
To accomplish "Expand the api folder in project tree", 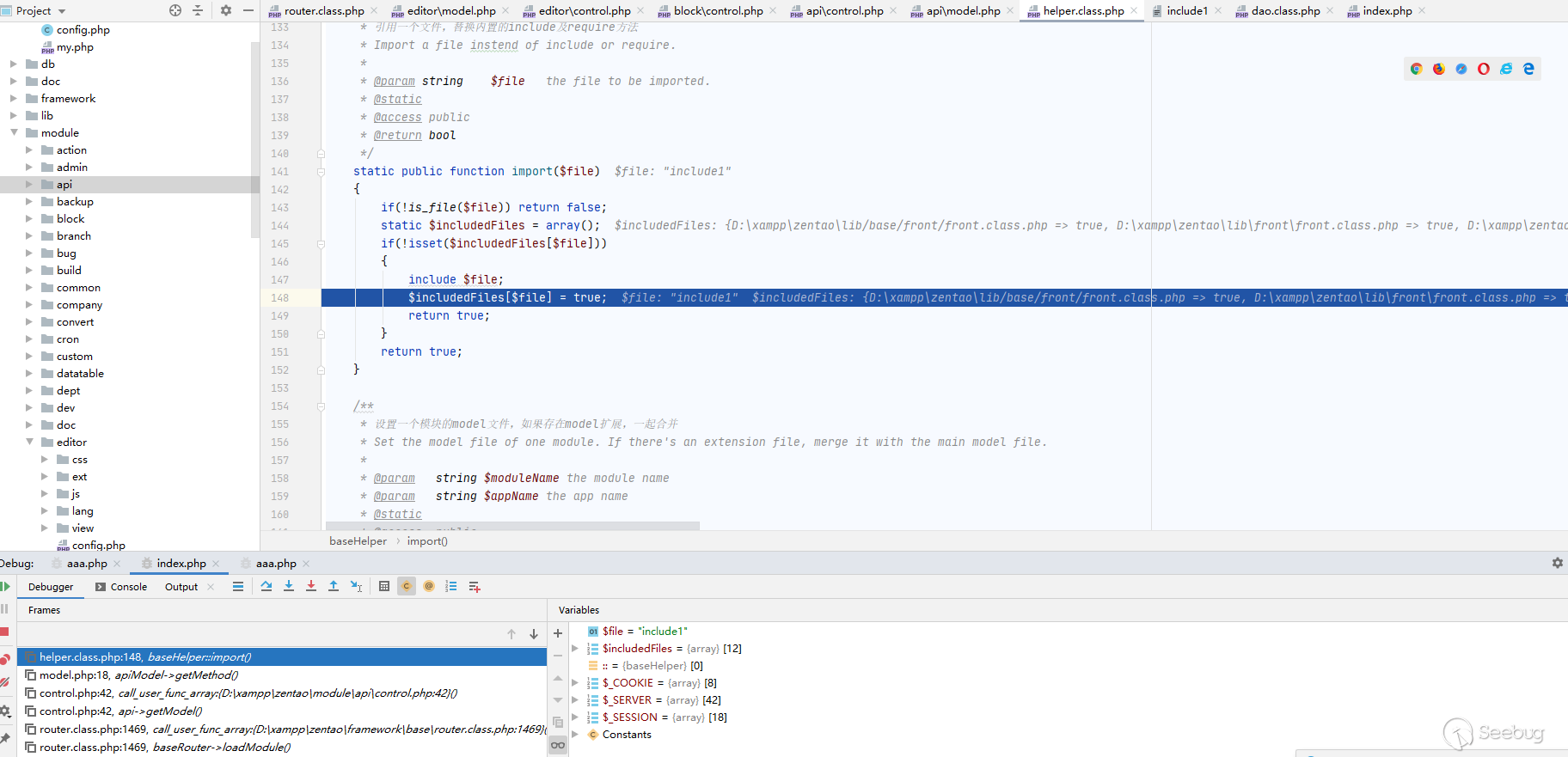I will pos(29,185).
